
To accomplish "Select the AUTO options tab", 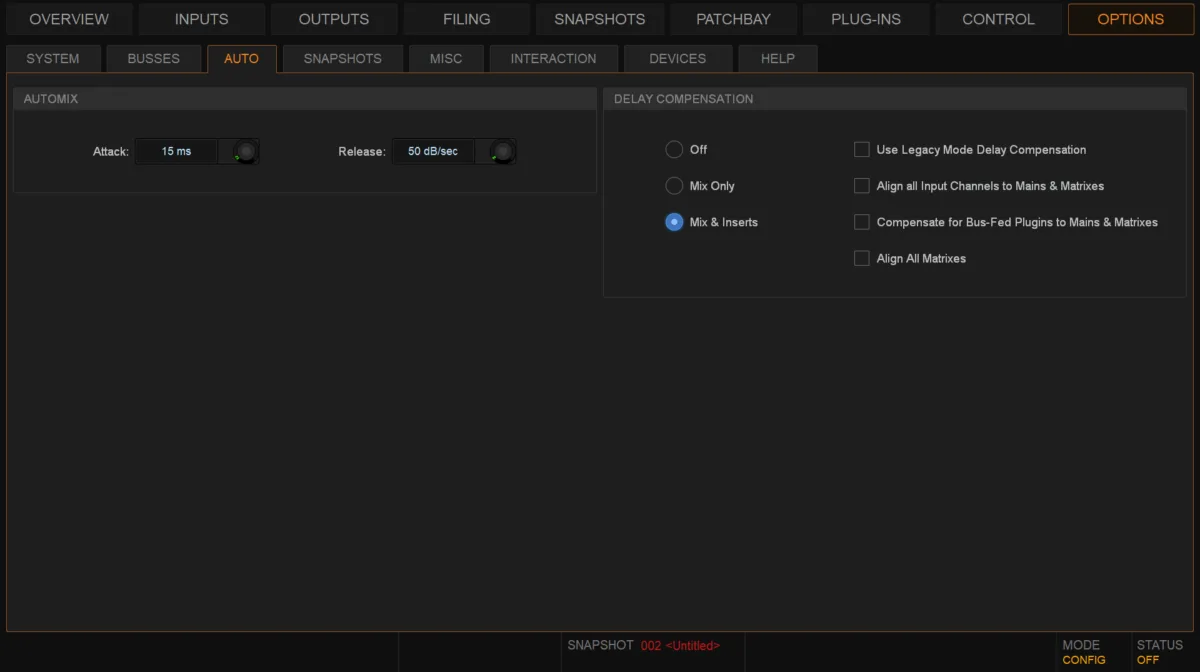I will [x=242, y=59].
